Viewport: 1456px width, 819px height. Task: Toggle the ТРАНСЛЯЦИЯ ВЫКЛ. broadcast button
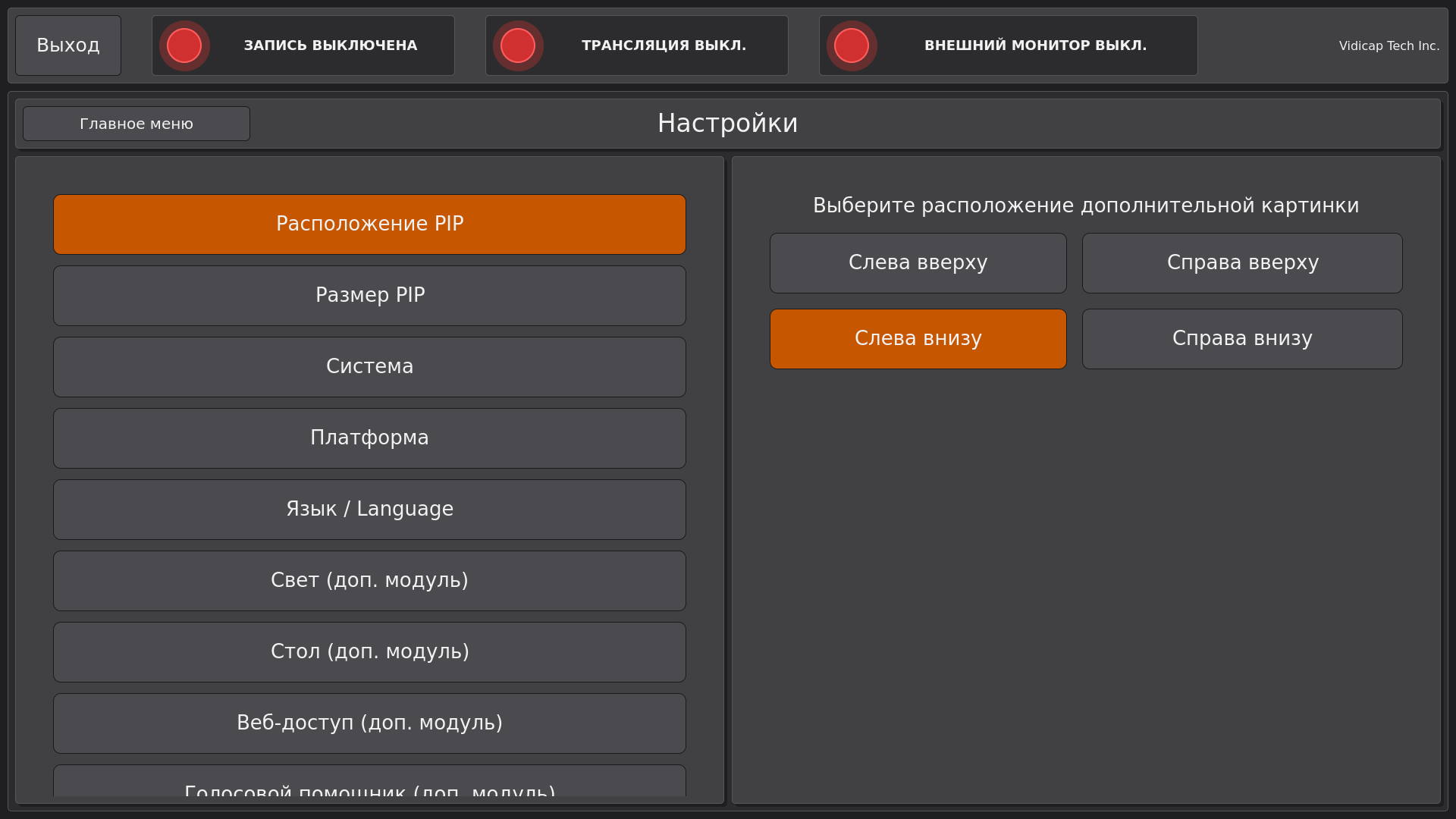click(637, 45)
